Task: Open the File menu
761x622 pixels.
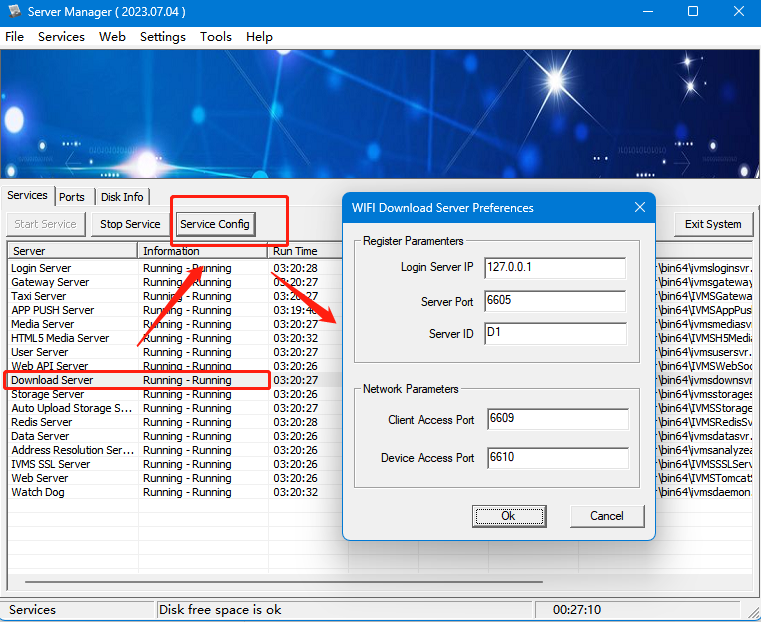Action: point(15,37)
